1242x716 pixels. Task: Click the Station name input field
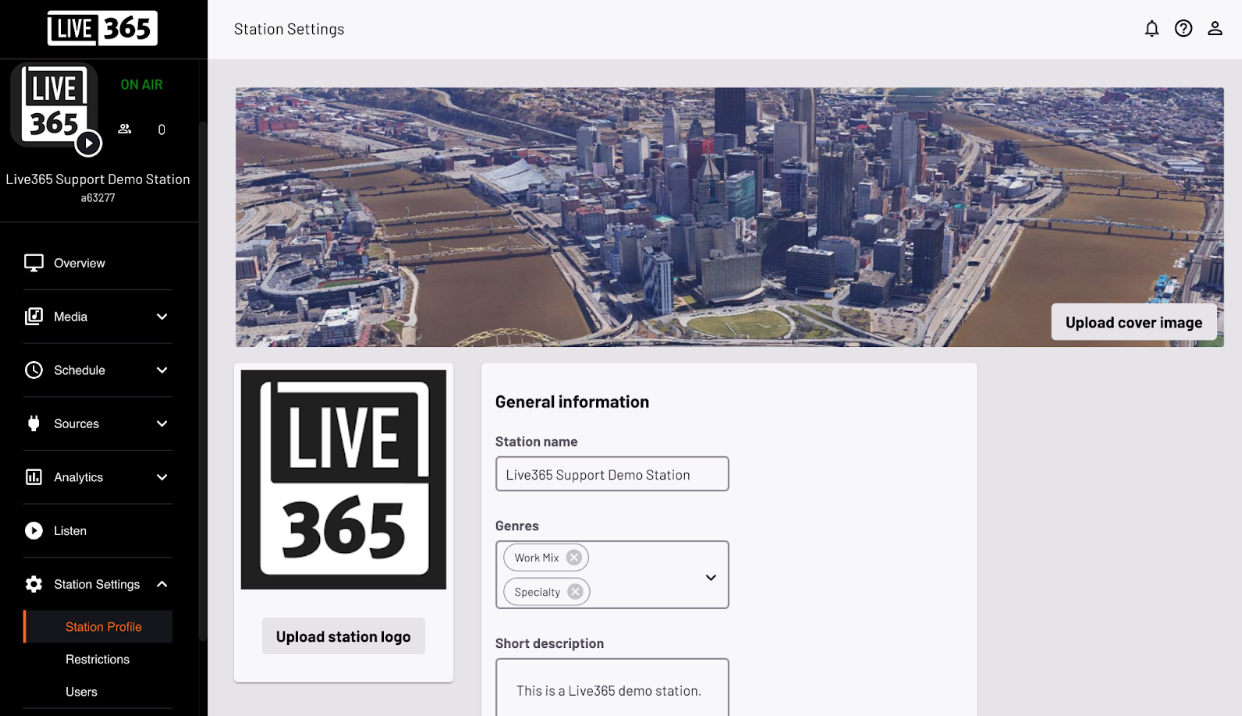point(612,474)
